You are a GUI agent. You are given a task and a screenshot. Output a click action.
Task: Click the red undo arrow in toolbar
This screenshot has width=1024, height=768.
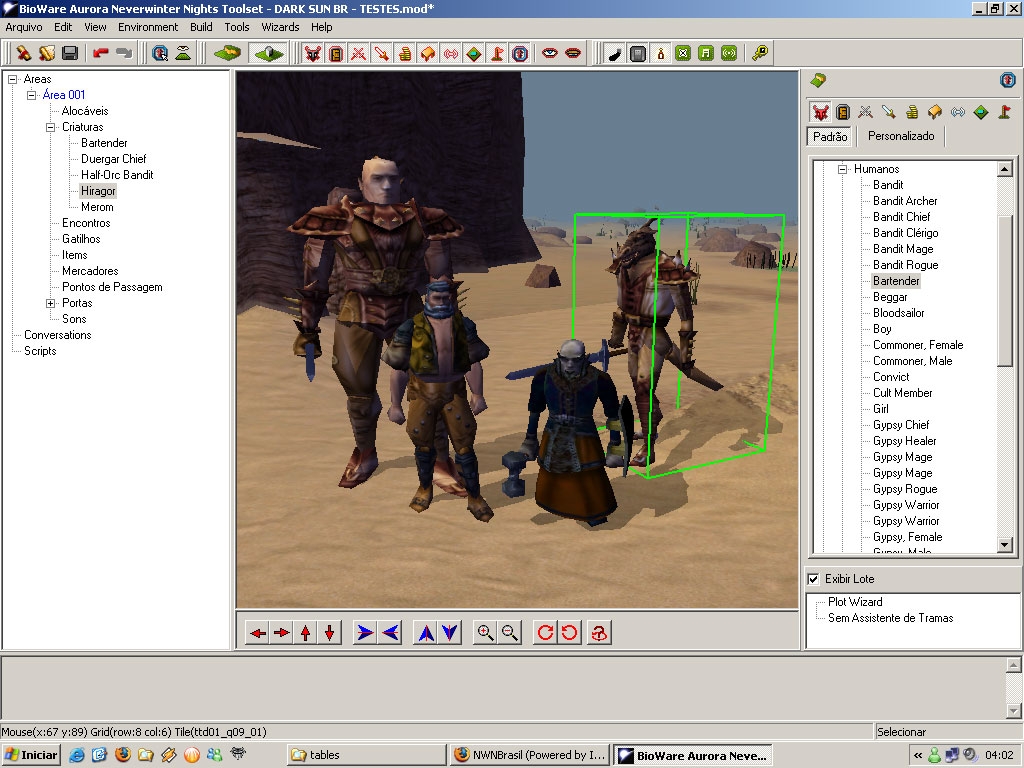tap(100, 53)
